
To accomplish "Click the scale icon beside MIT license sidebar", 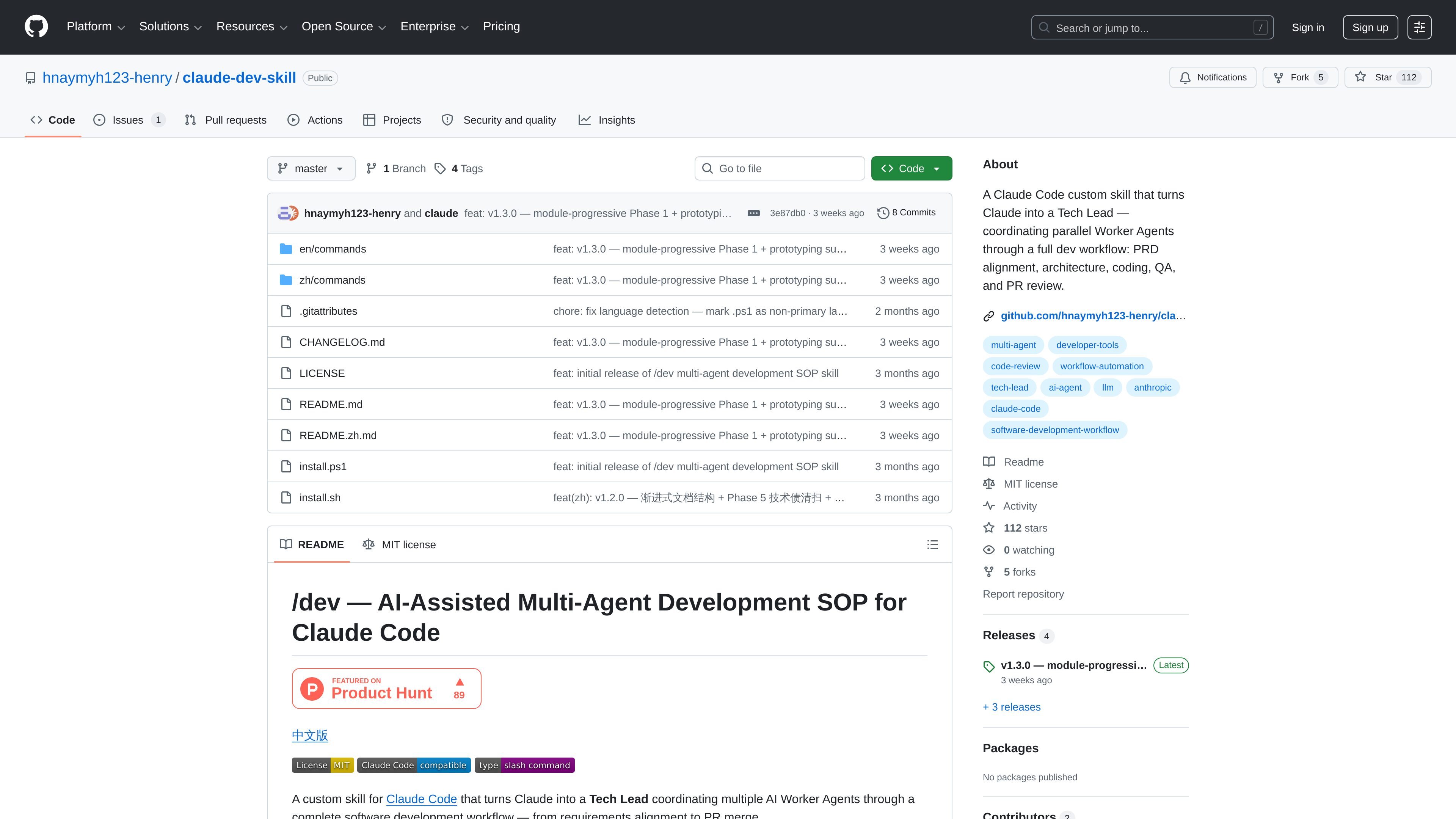I will pos(988,484).
